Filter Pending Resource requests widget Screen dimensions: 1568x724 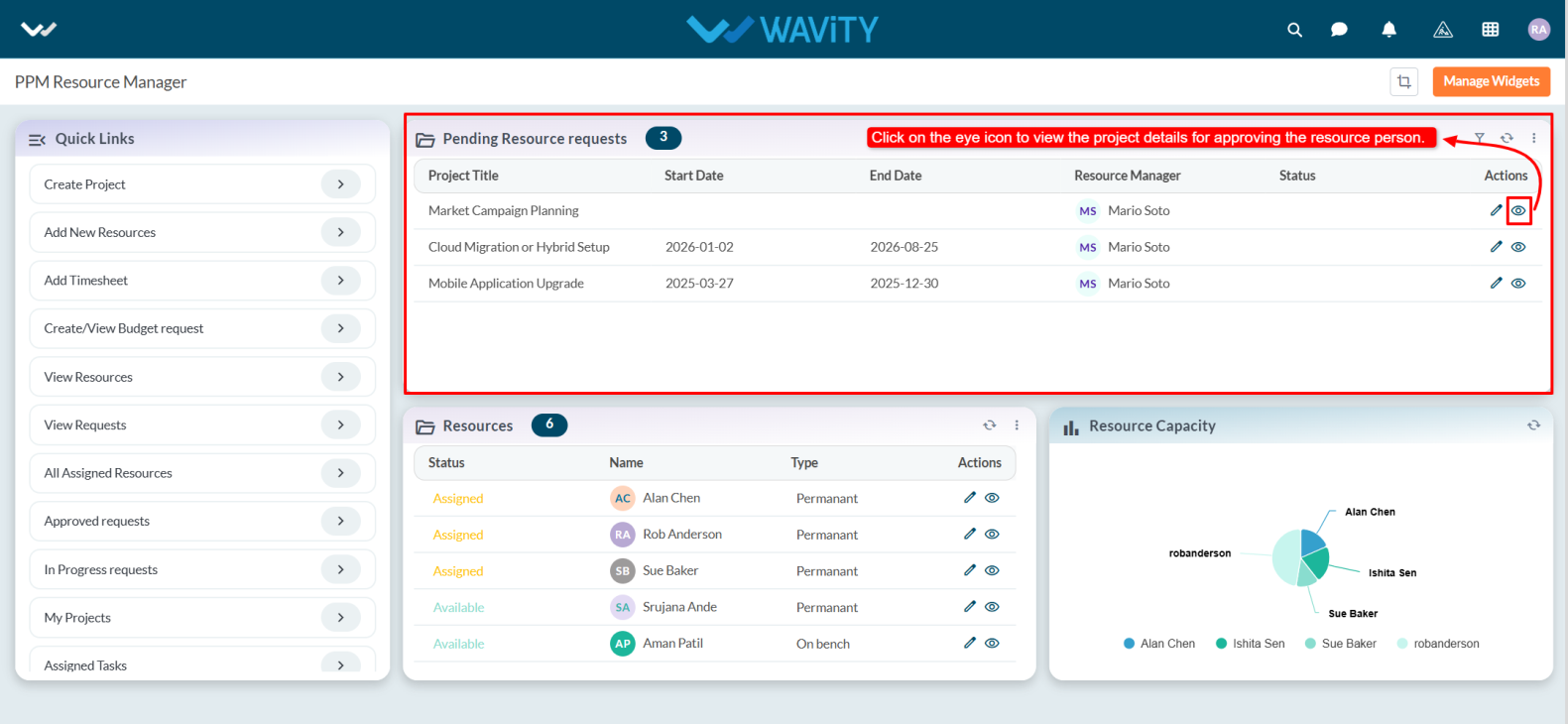(1479, 138)
